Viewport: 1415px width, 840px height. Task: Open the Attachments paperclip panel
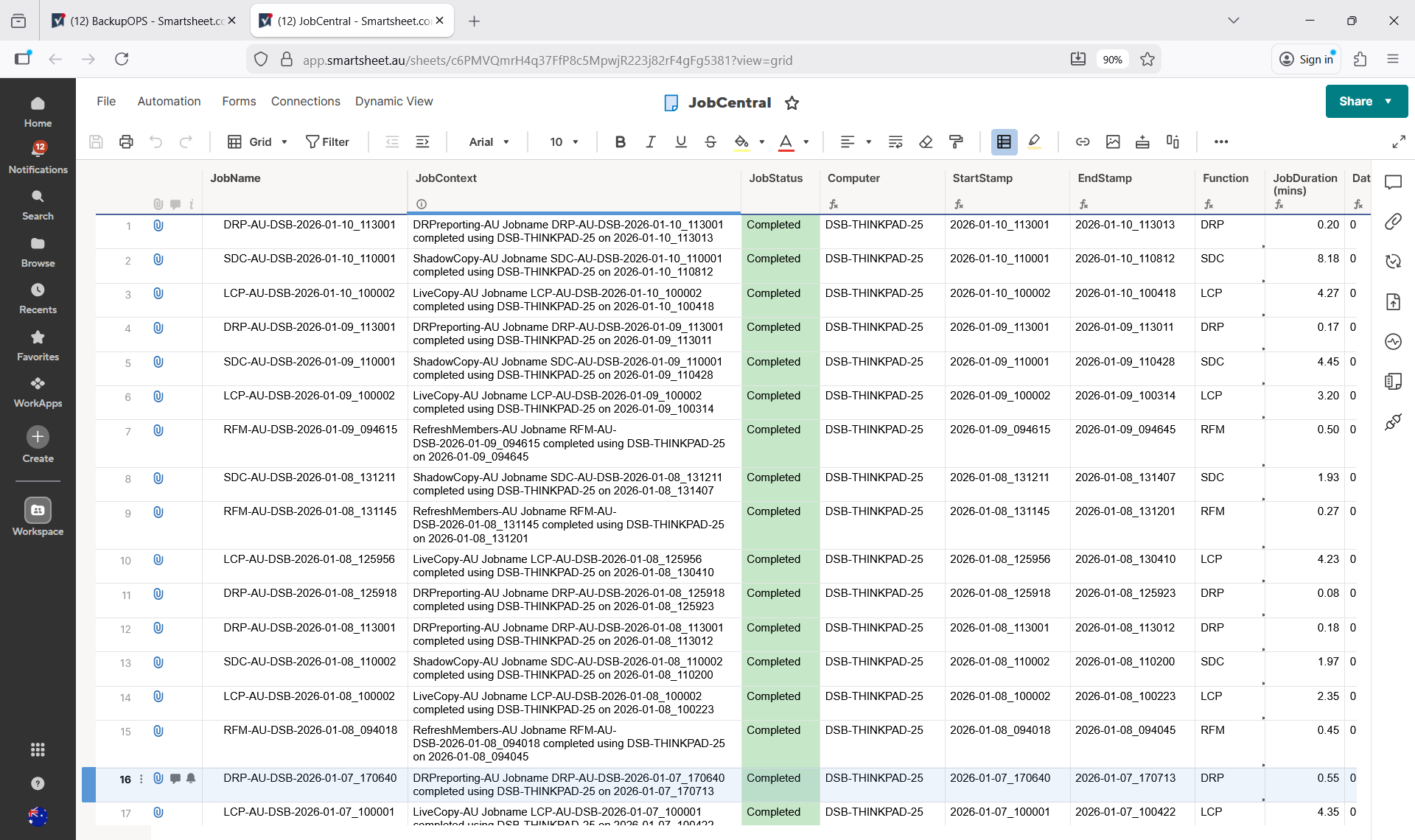[x=1393, y=221]
